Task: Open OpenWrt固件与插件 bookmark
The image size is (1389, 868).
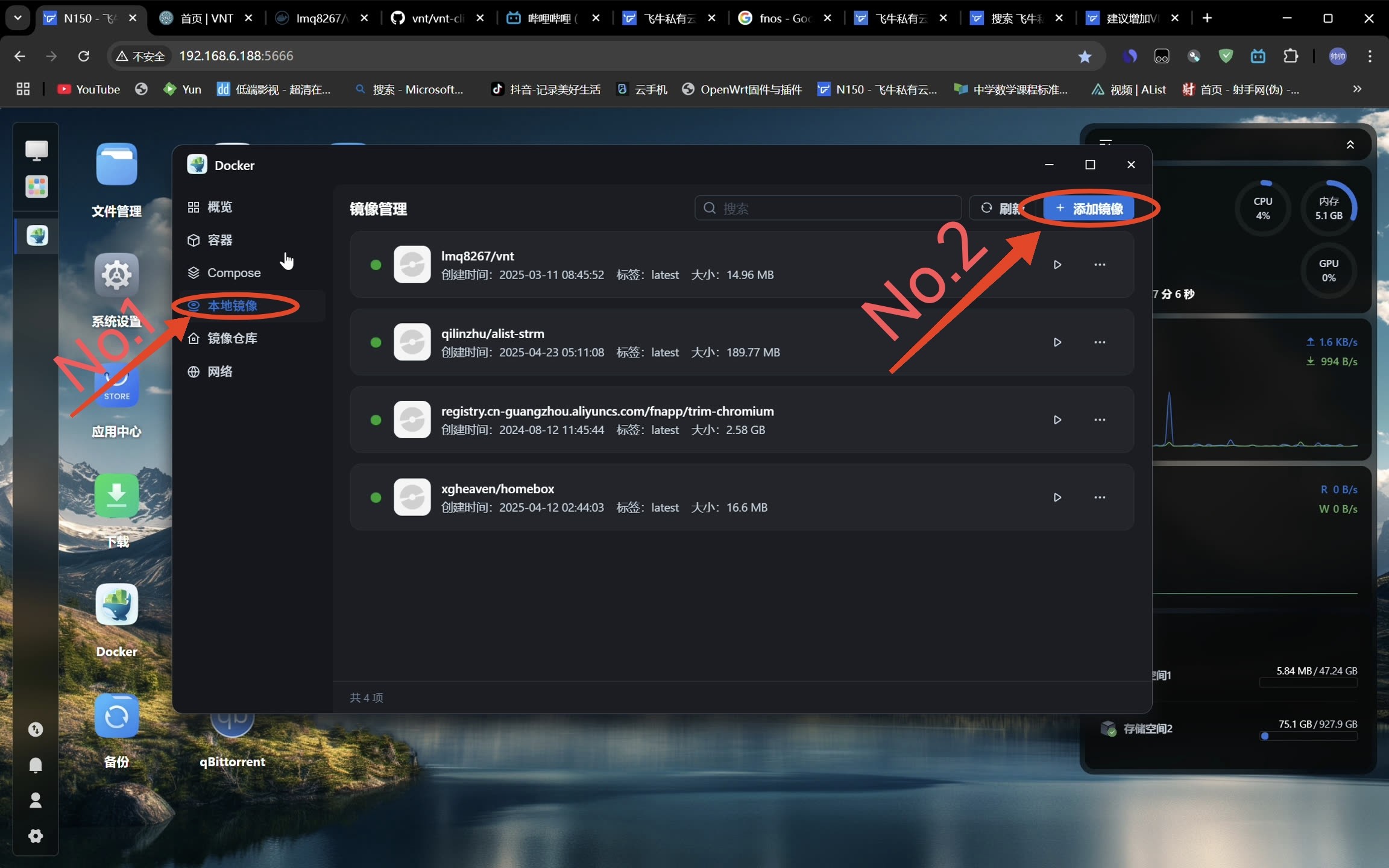Action: tap(742, 89)
